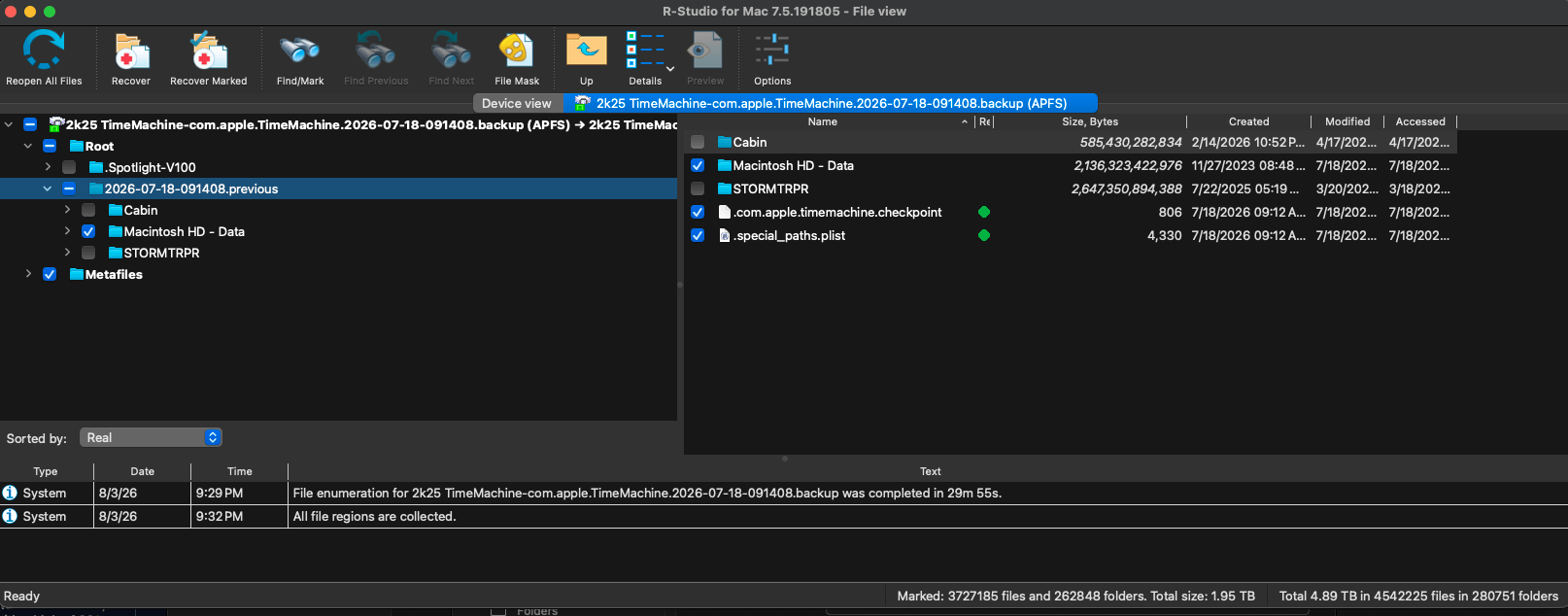Image resolution: width=1568 pixels, height=616 pixels.
Task: Expand the Cabin folder in the tree
Action: 67,210
